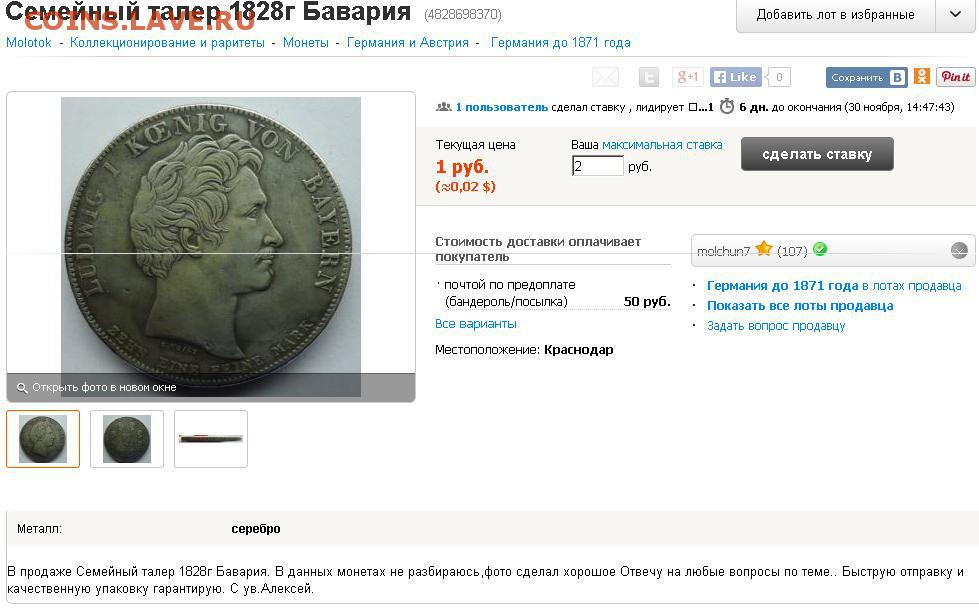
Task: Click the magnifier to open photo in new window
Action: coord(22,388)
